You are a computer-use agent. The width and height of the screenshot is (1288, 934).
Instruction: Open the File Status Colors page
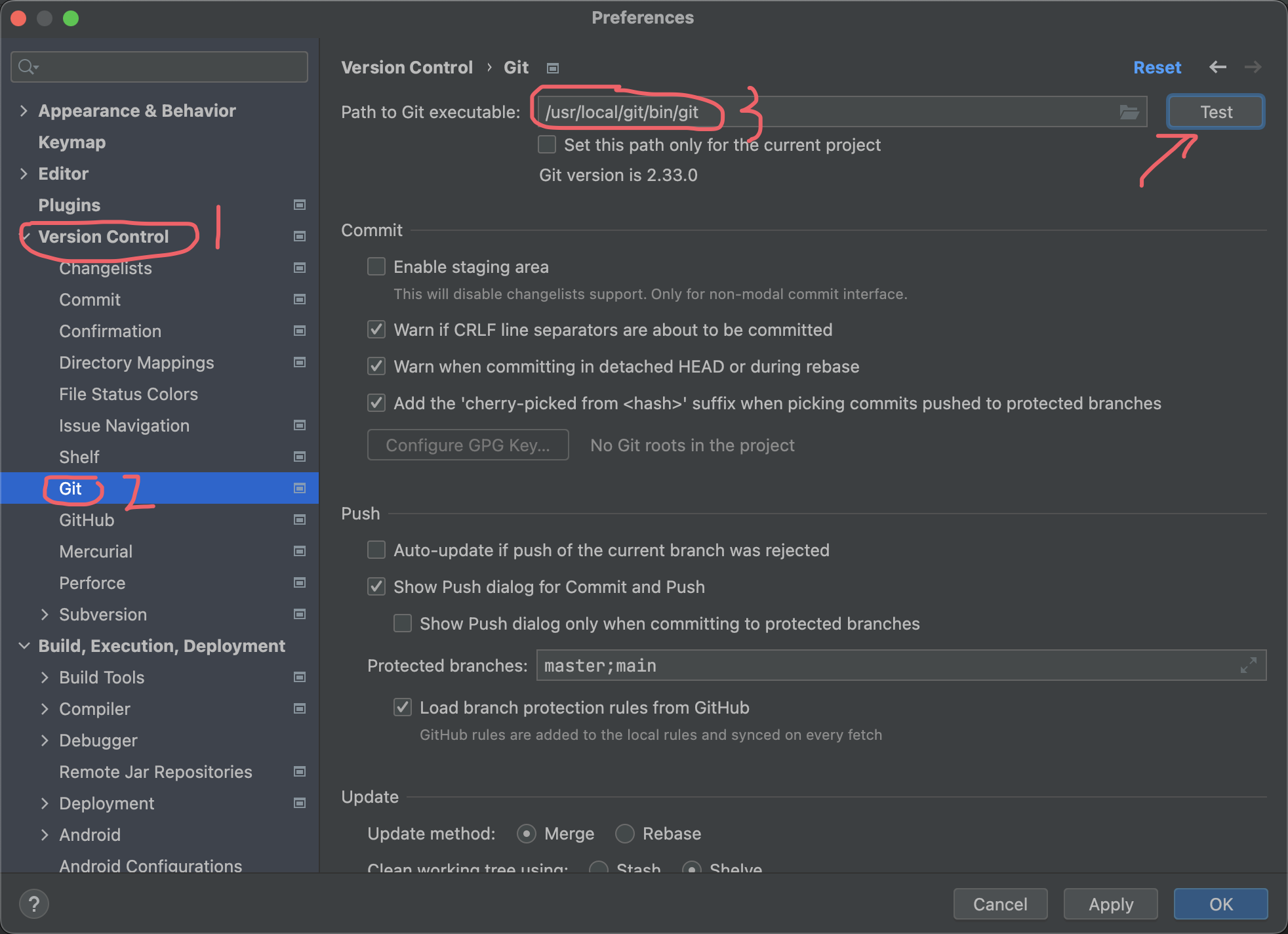(x=129, y=394)
